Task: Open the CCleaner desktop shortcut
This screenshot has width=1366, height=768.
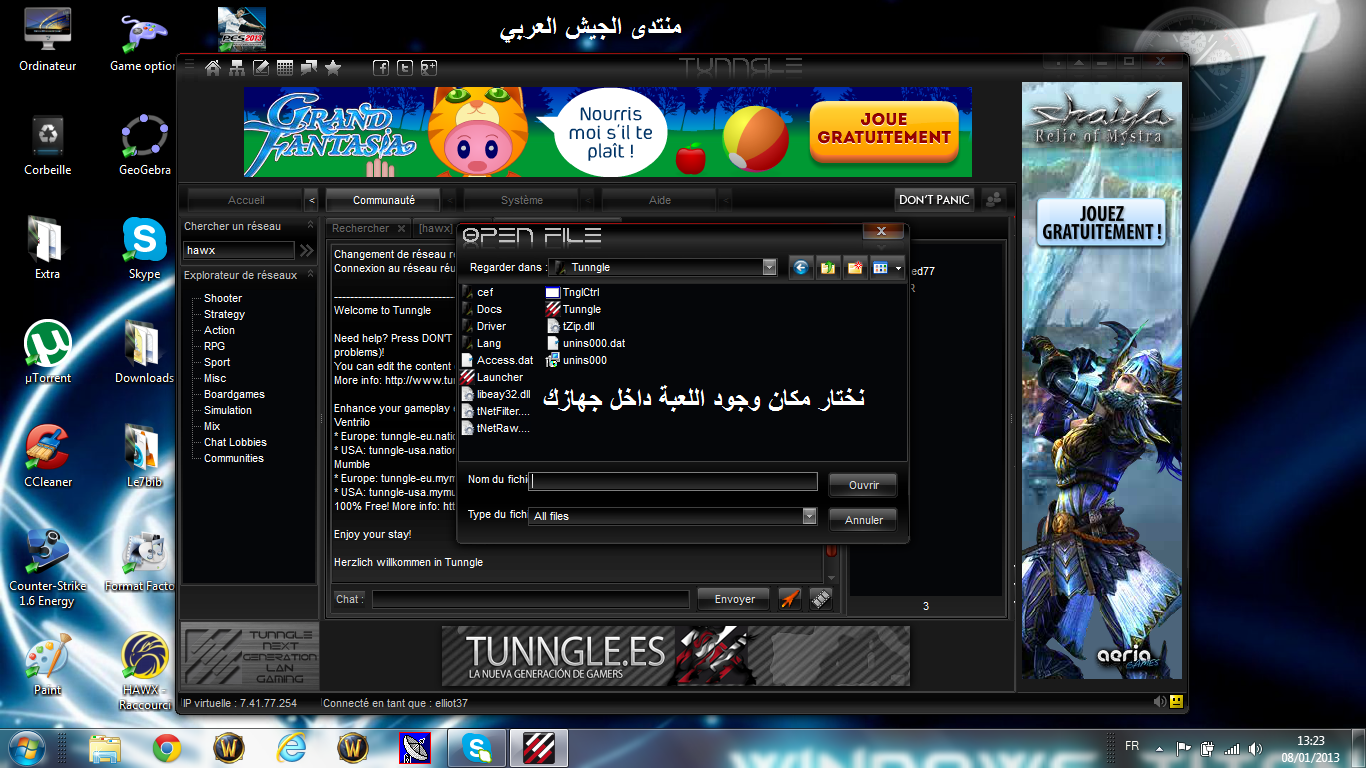Action: [x=48, y=456]
